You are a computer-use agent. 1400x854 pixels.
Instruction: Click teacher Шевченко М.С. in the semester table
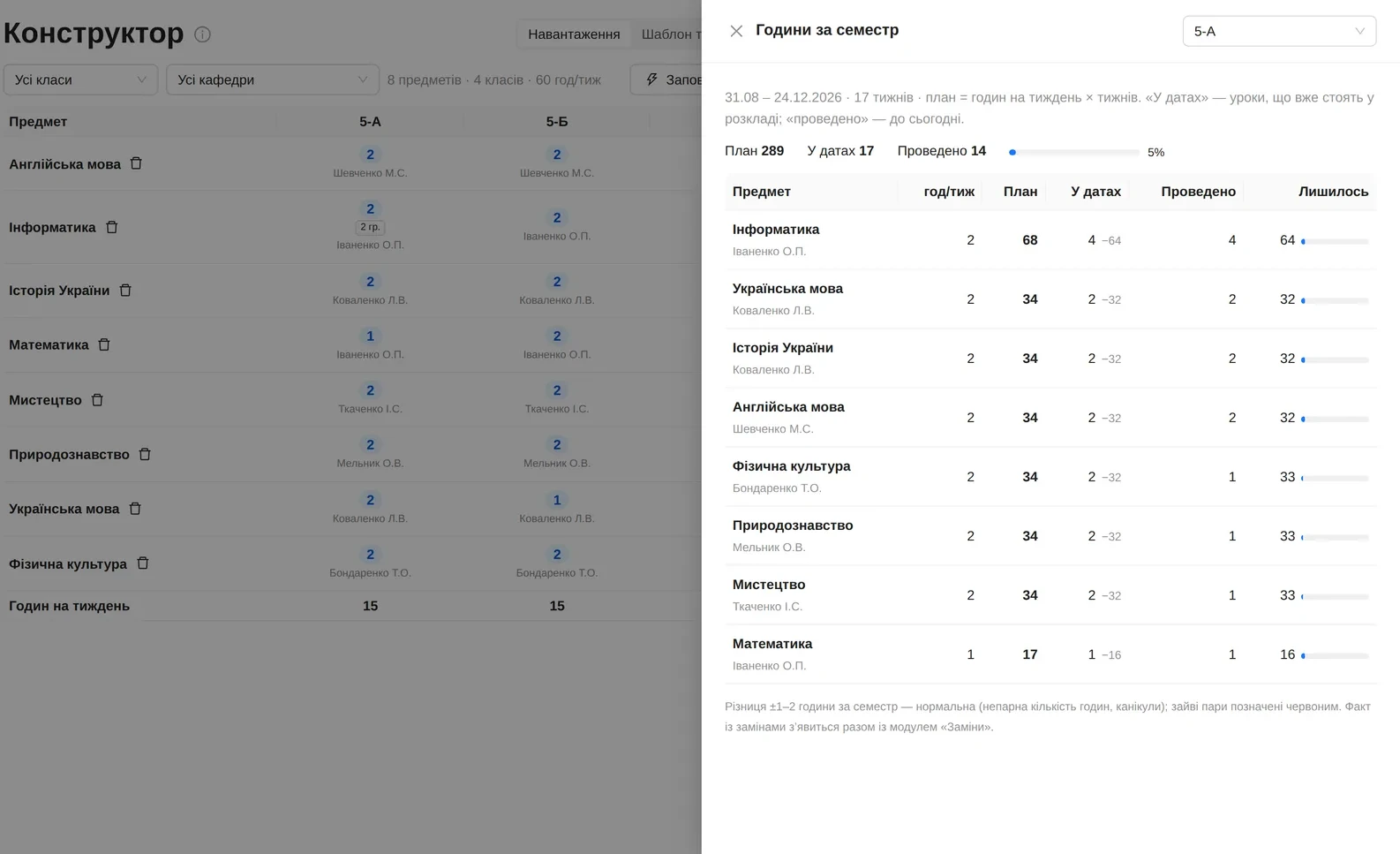(x=772, y=429)
